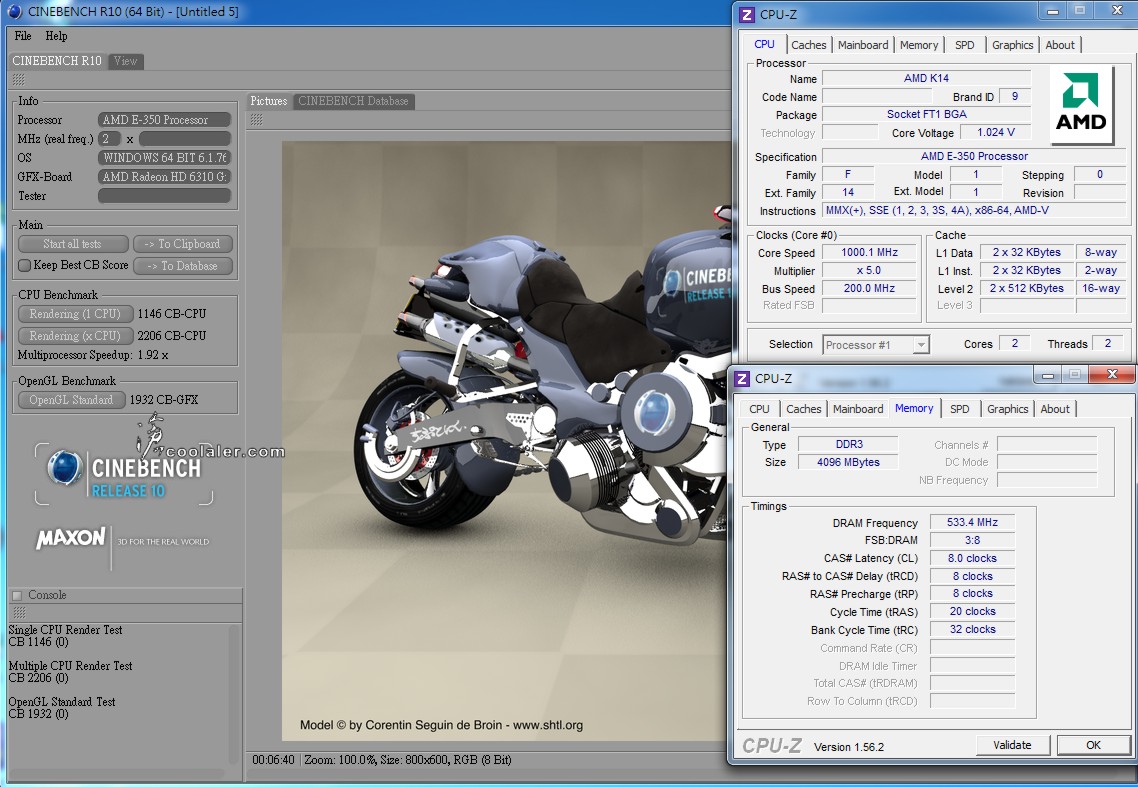Image resolution: width=1138 pixels, height=787 pixels.
Task: Click the grip handle under the Pictures tab
Action: (256, 119)
